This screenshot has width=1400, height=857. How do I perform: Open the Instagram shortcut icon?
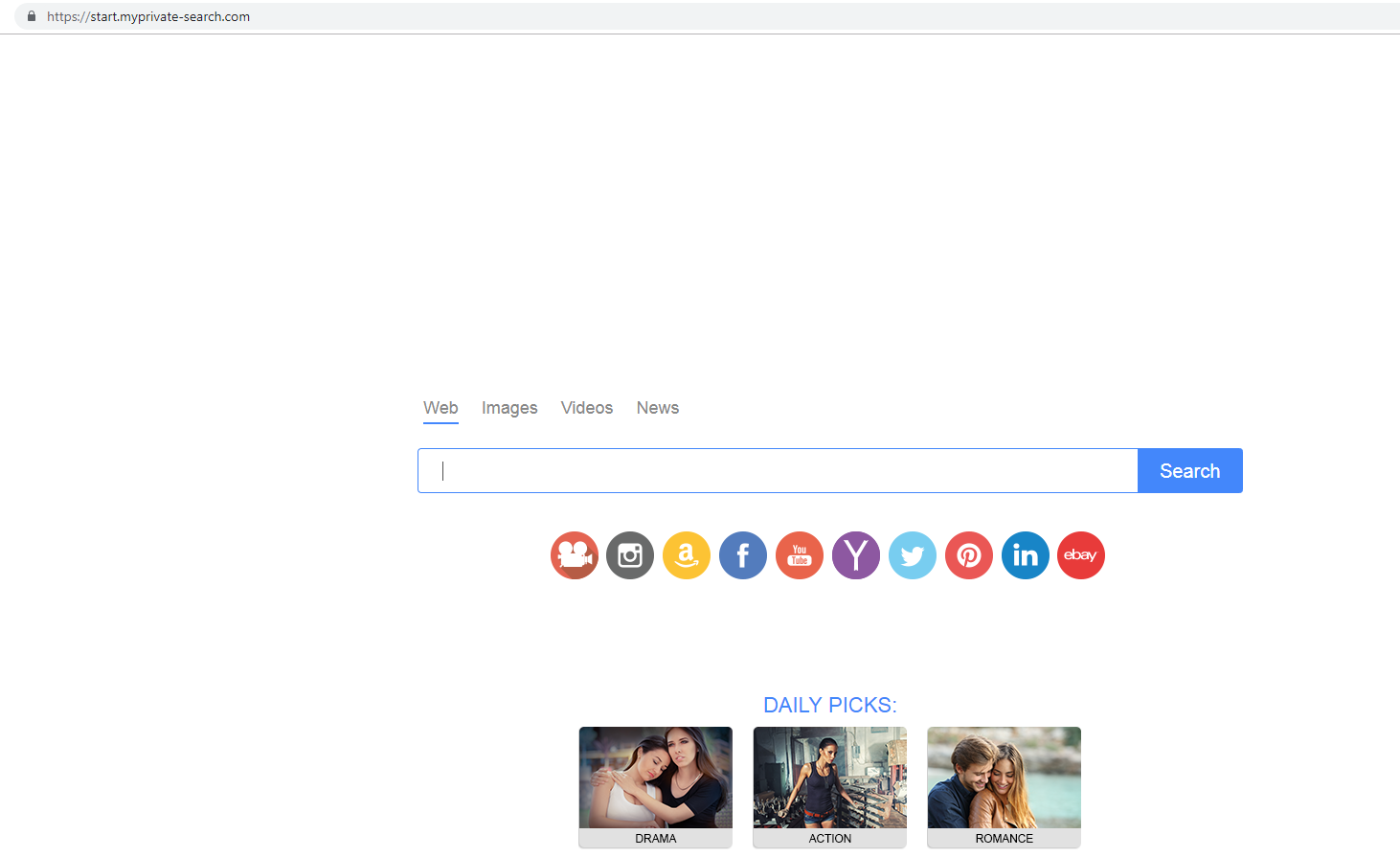pos(630,555)
